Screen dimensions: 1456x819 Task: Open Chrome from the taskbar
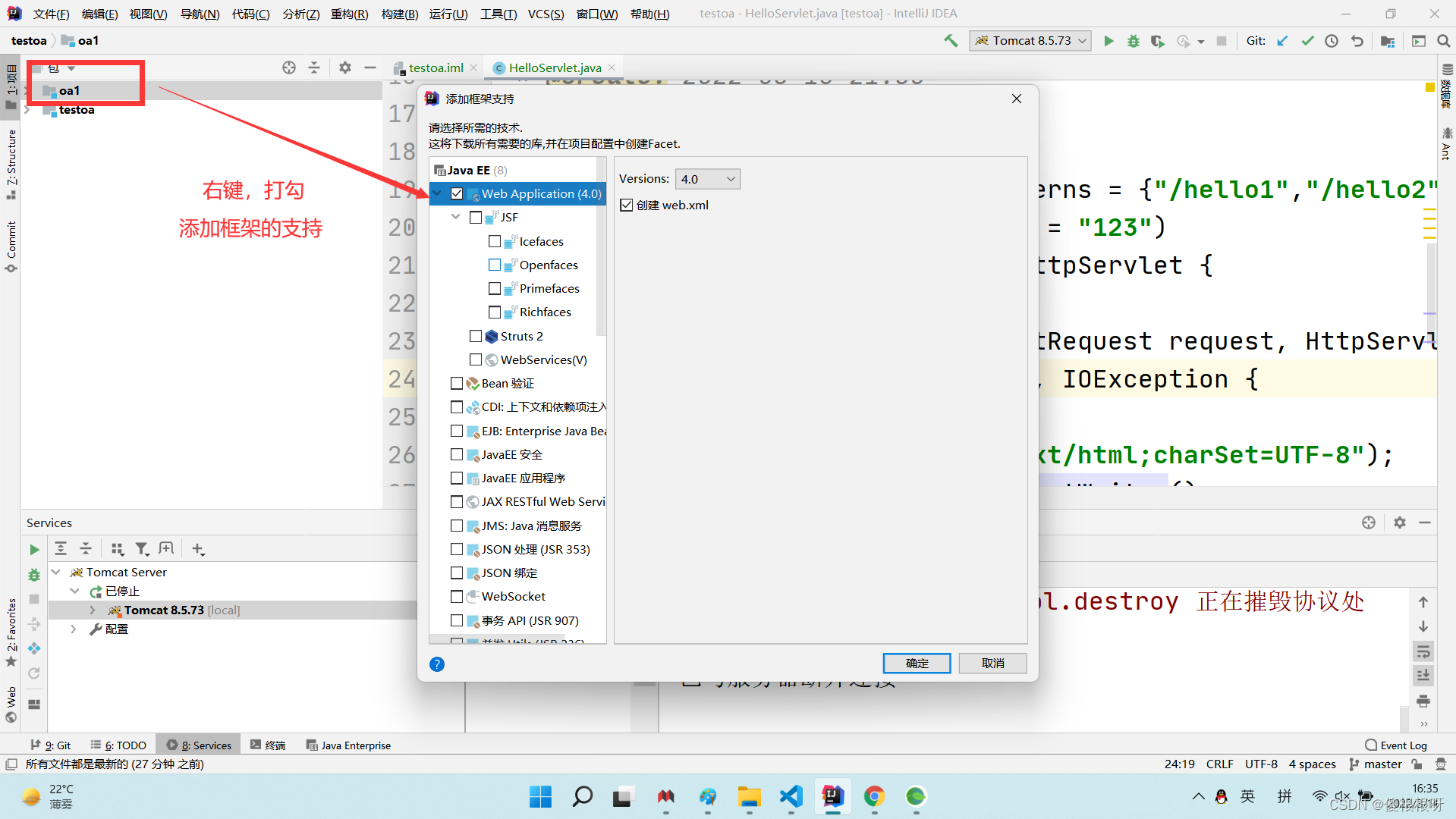874,796
